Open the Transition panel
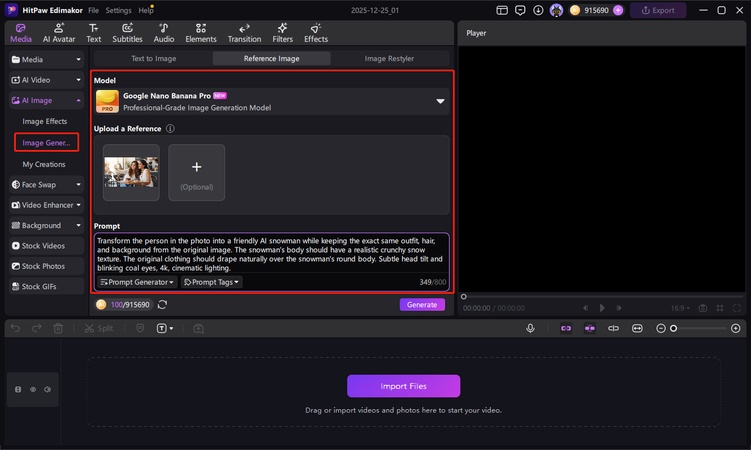The image size is (751, 450). [244, 33]
